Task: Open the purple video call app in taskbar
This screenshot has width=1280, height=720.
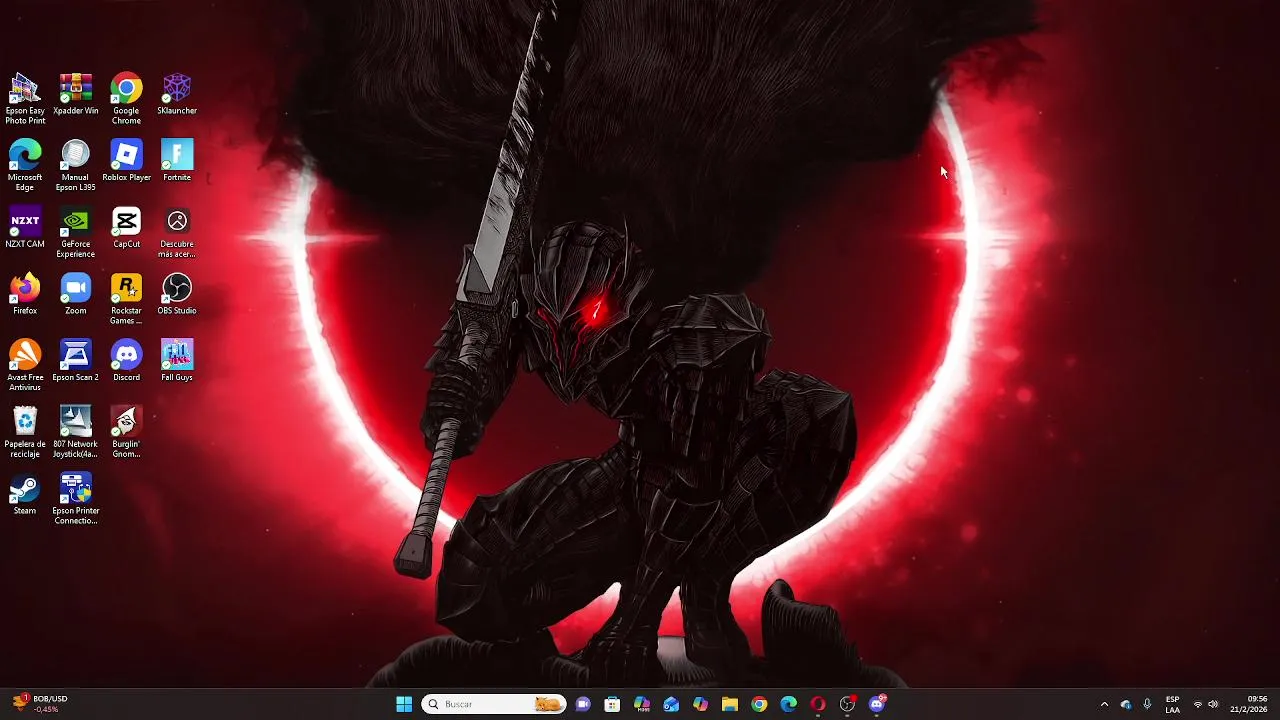Action: point(583,704)
